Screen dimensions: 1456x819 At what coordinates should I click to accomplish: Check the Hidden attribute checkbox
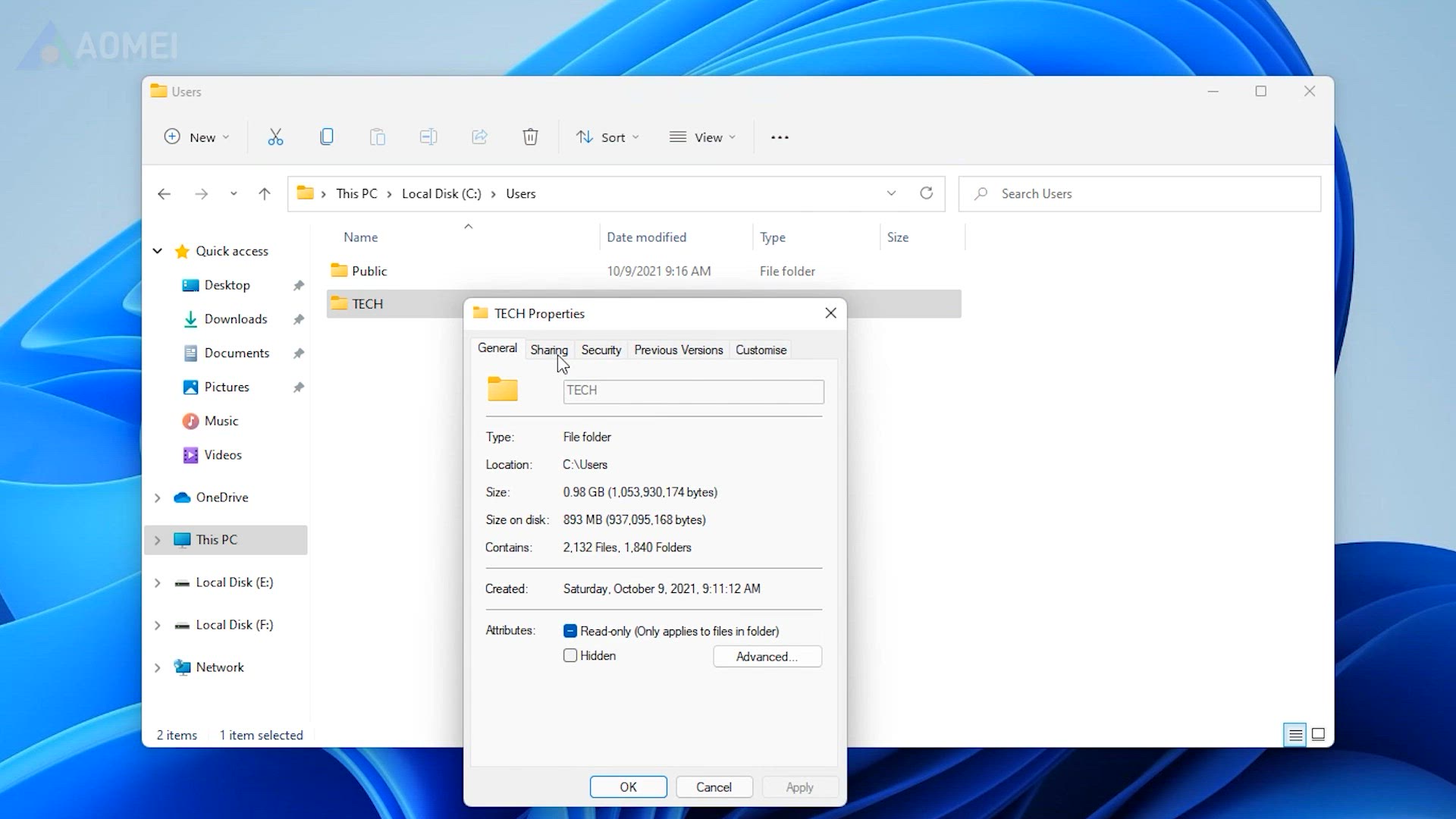click(570, 655)
